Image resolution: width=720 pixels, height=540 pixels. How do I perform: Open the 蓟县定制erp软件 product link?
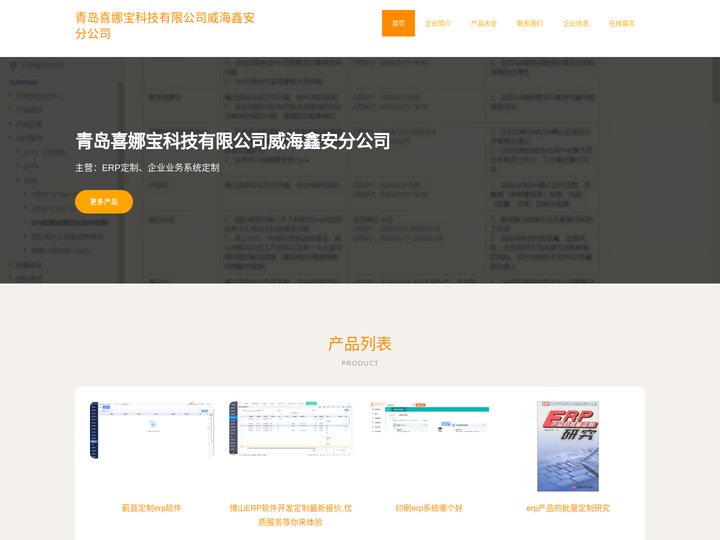[x=151, y=508]
